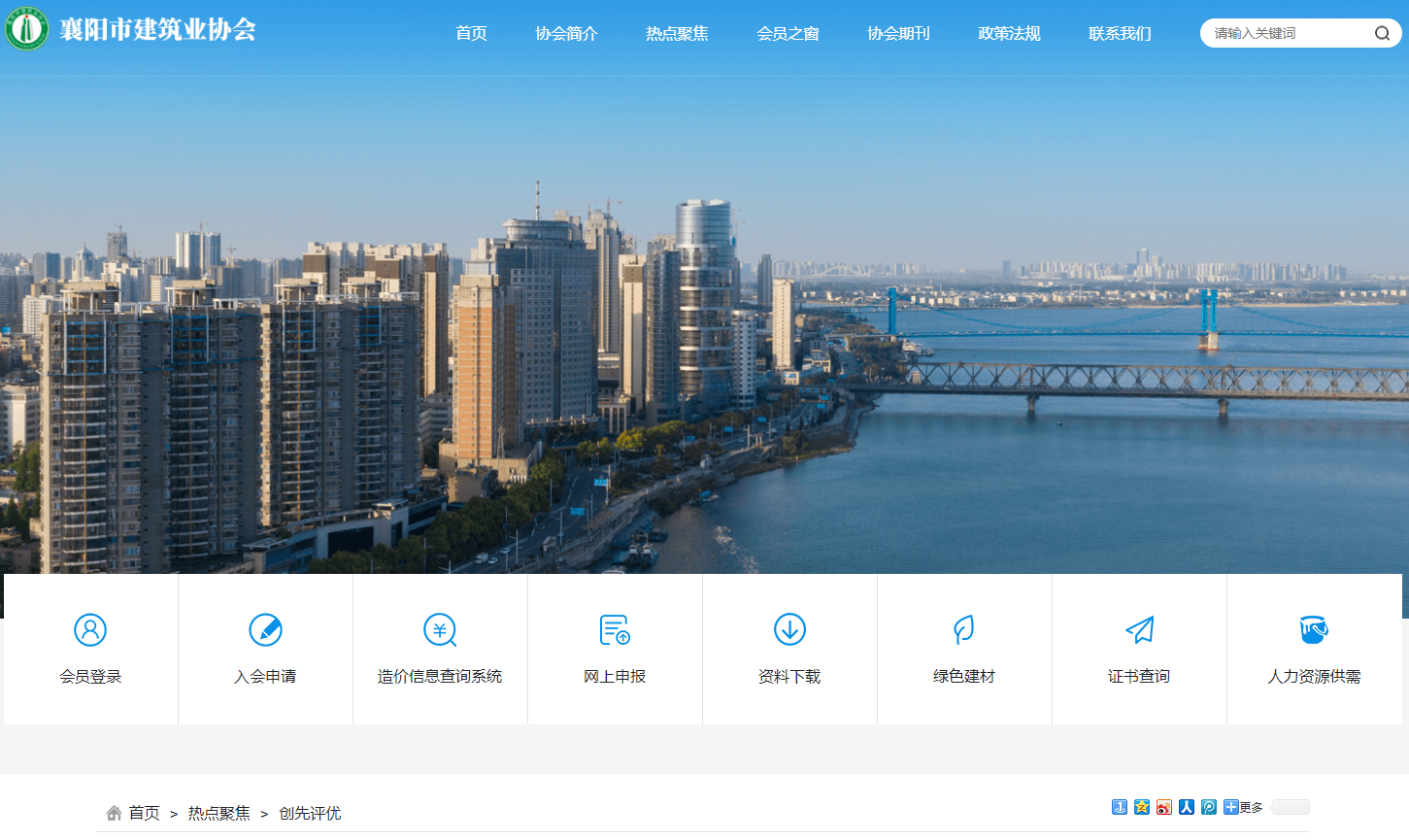This screenshot has height=840, width=1409.
Task: Share via Renren icon
Action: tap(1187, 807)
